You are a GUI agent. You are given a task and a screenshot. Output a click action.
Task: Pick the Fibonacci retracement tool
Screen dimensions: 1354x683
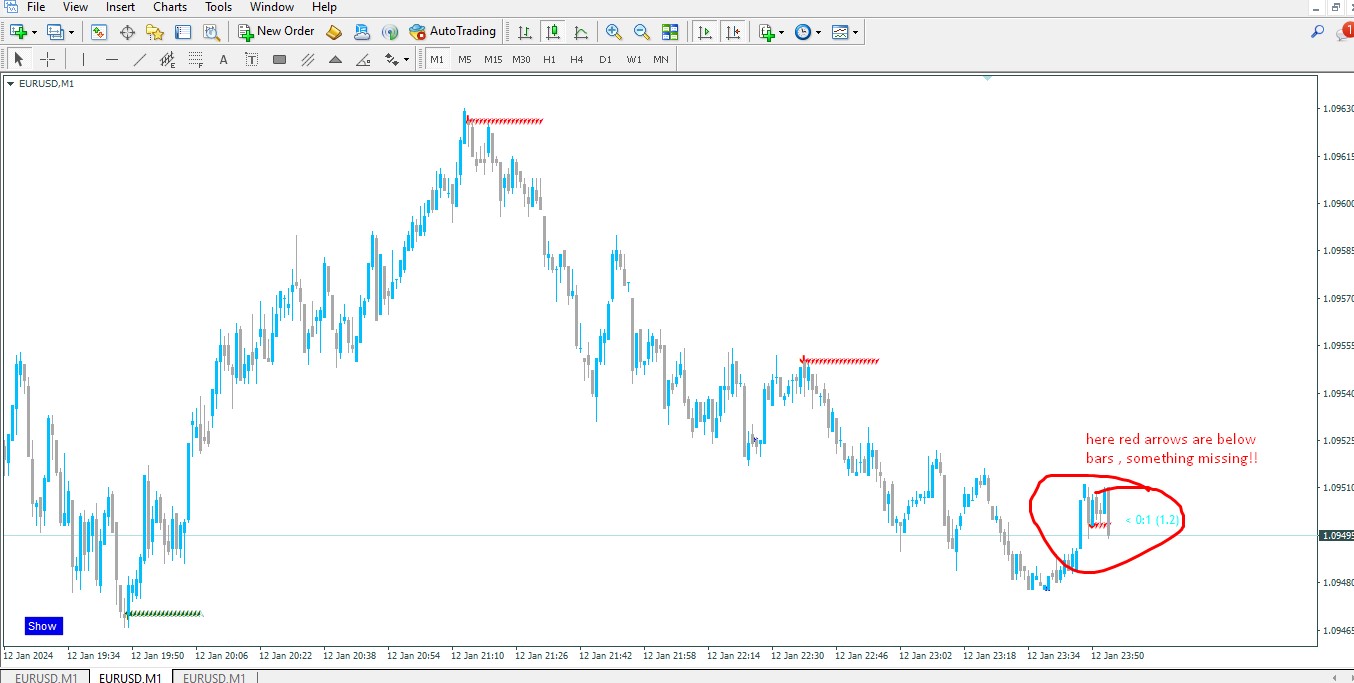(196, 60)
